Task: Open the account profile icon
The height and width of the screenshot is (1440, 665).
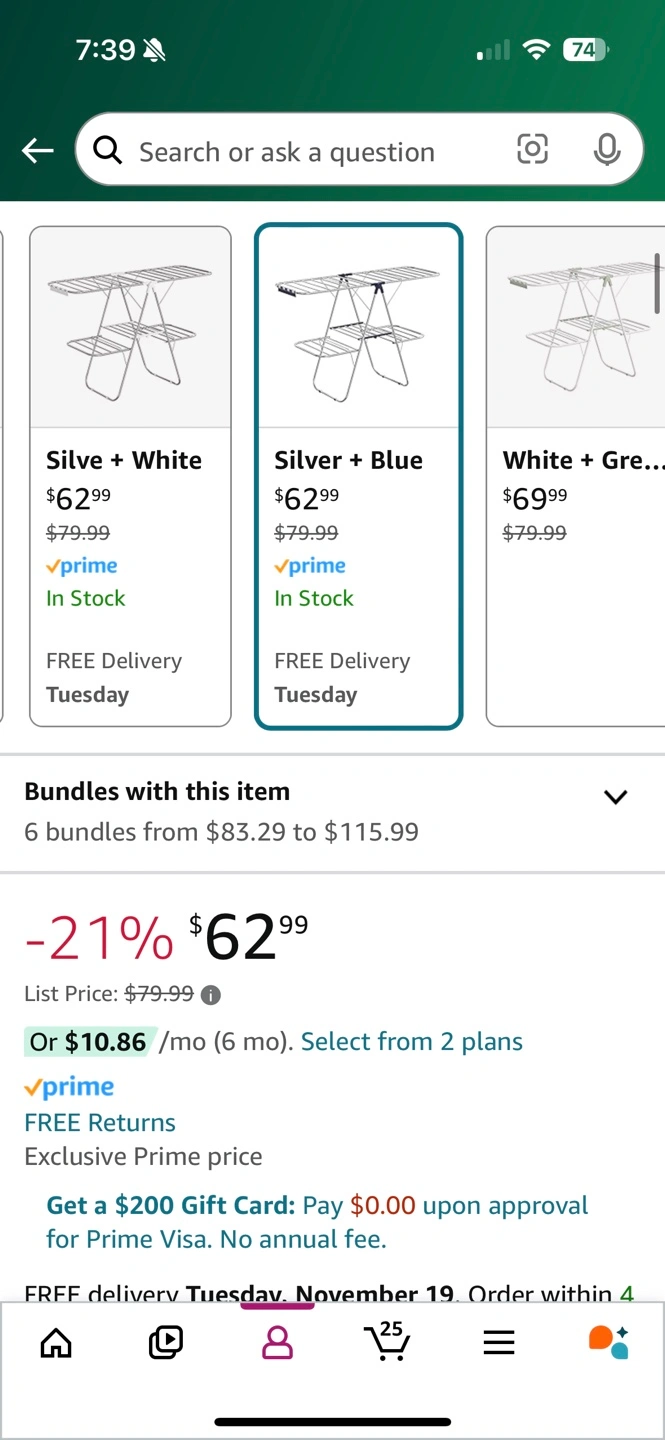Action: pos(277,1342)
